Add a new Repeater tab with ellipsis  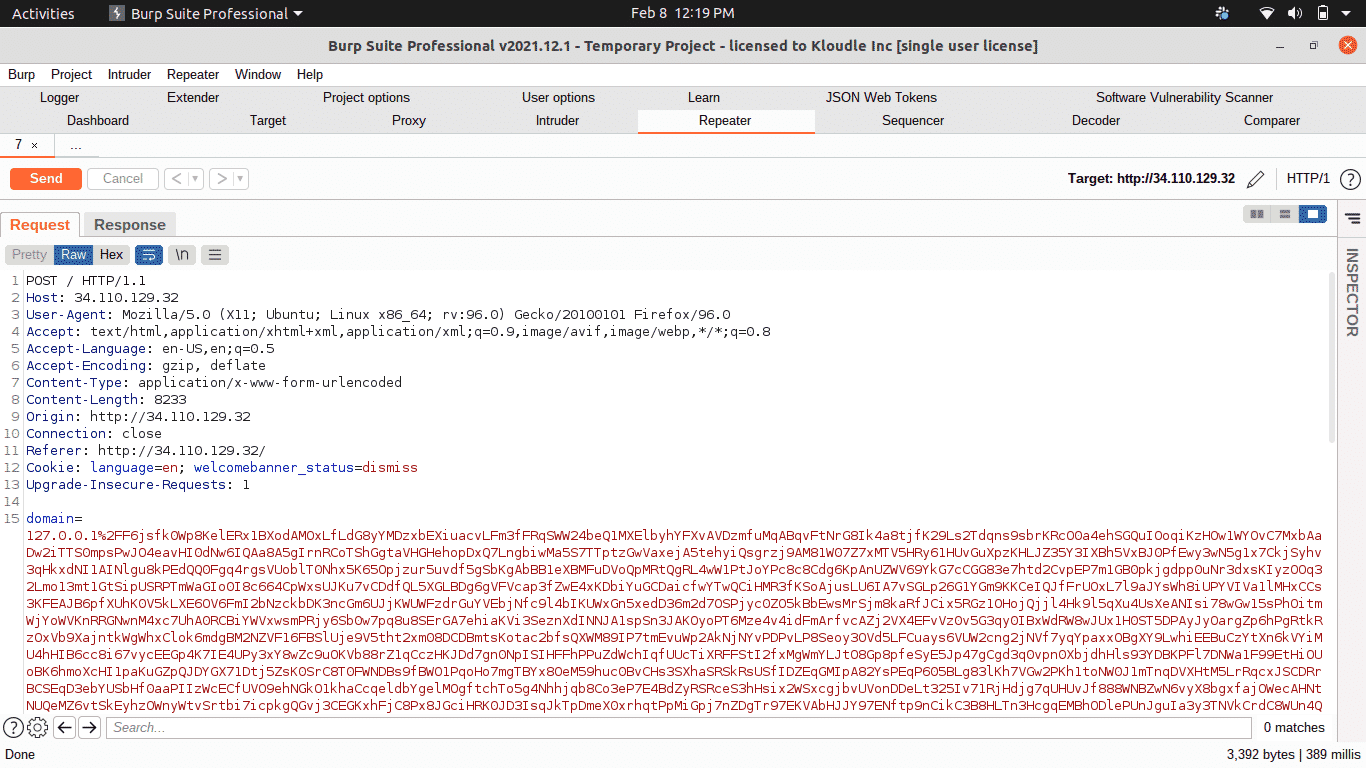[x=76, y=146]
